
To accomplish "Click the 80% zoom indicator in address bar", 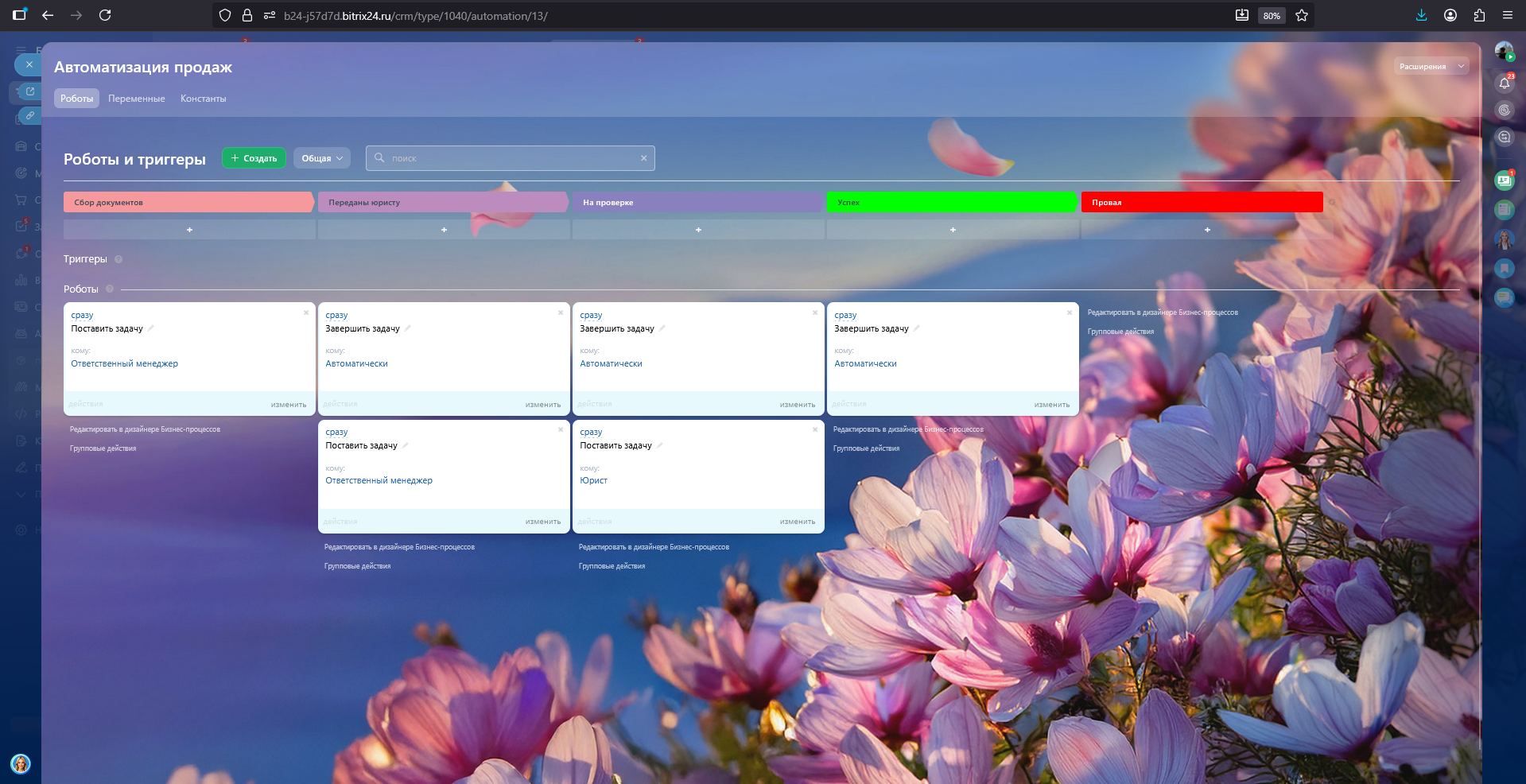I will tap(1272, 16).
